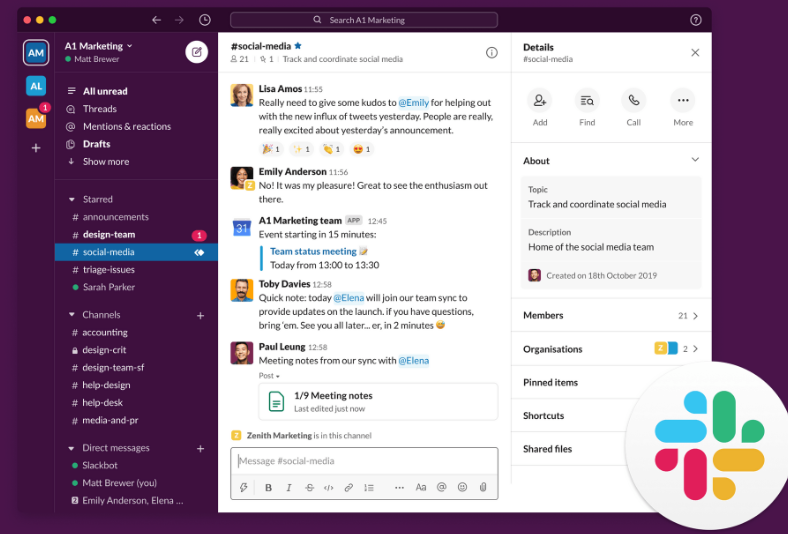Click the @Emily mention in Lisa's message
This screenshot has width=788, height=534.
(x=414, y=102)
